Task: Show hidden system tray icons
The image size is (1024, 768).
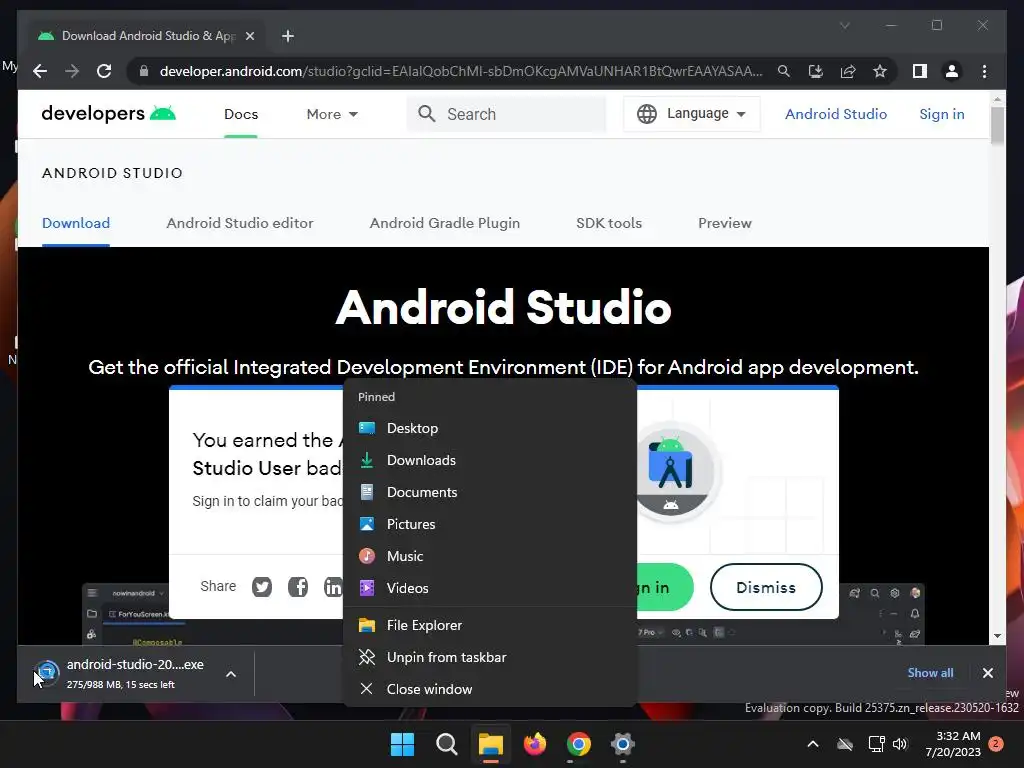Action: click(x=813, y=744)
